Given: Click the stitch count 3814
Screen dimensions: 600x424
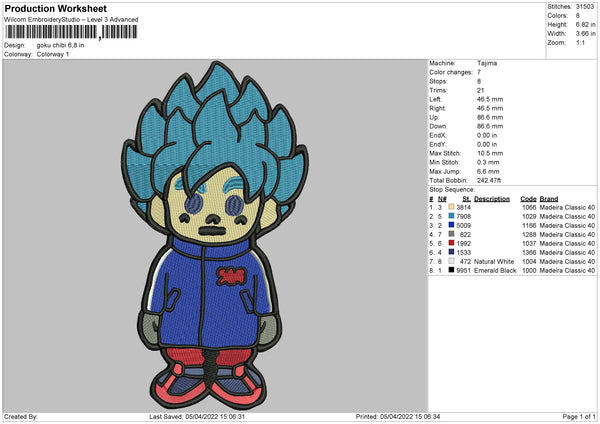Looking at the screenshot, I should click(x=463, y=207).
